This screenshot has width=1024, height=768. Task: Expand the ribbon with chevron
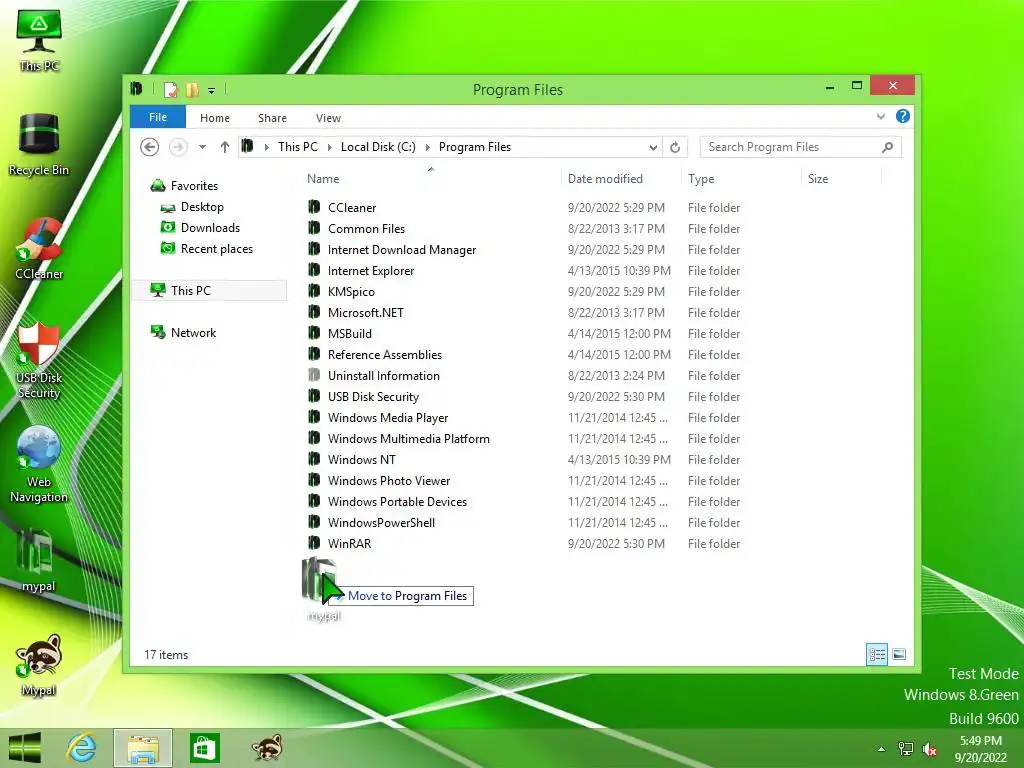click(880, 117)
